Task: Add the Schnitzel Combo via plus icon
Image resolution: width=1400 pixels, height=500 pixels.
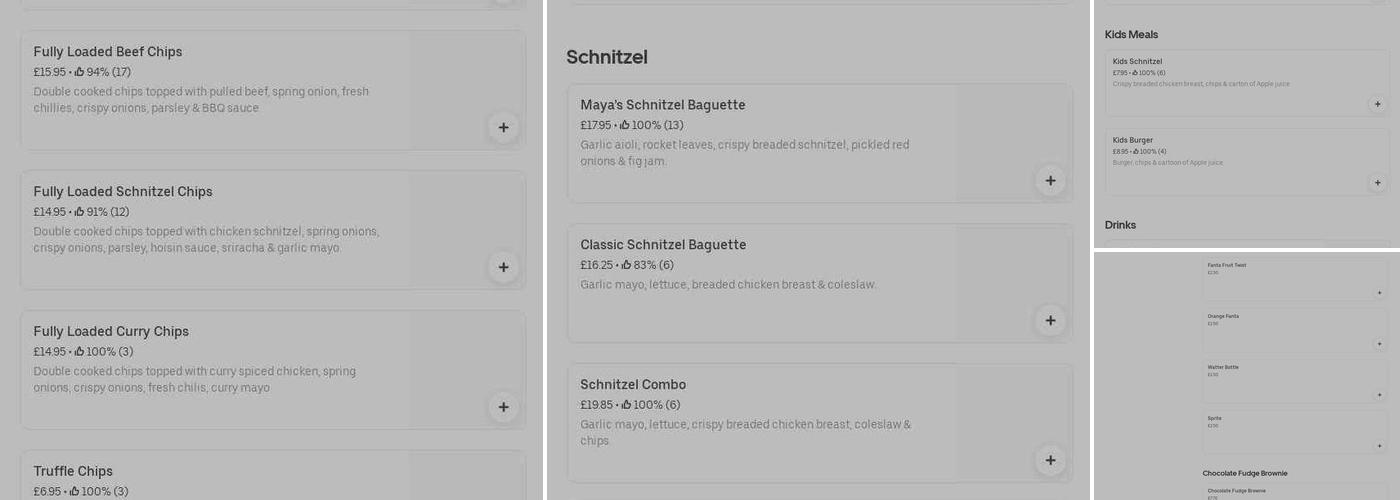Action: (1050, 461)
